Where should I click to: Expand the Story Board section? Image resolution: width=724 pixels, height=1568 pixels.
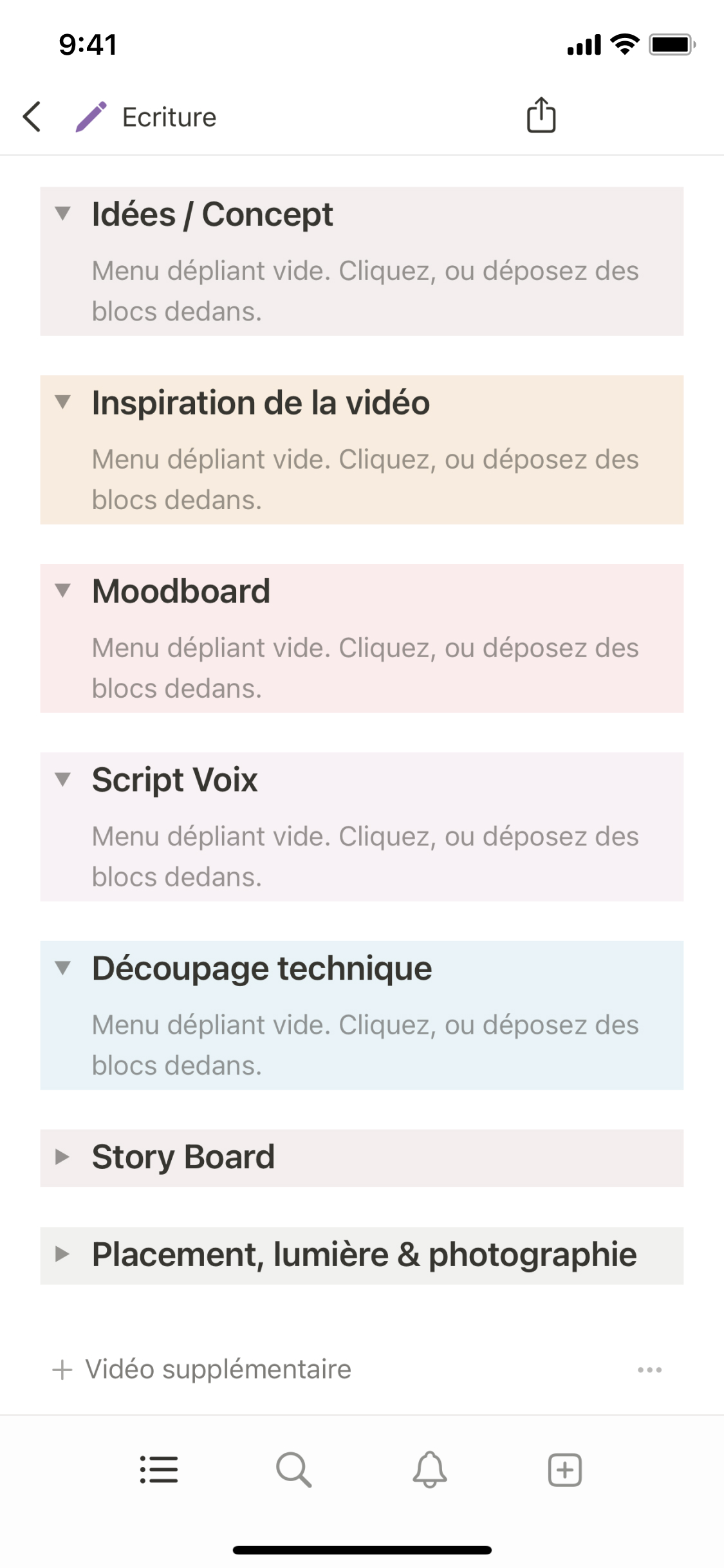[62, 1157]
